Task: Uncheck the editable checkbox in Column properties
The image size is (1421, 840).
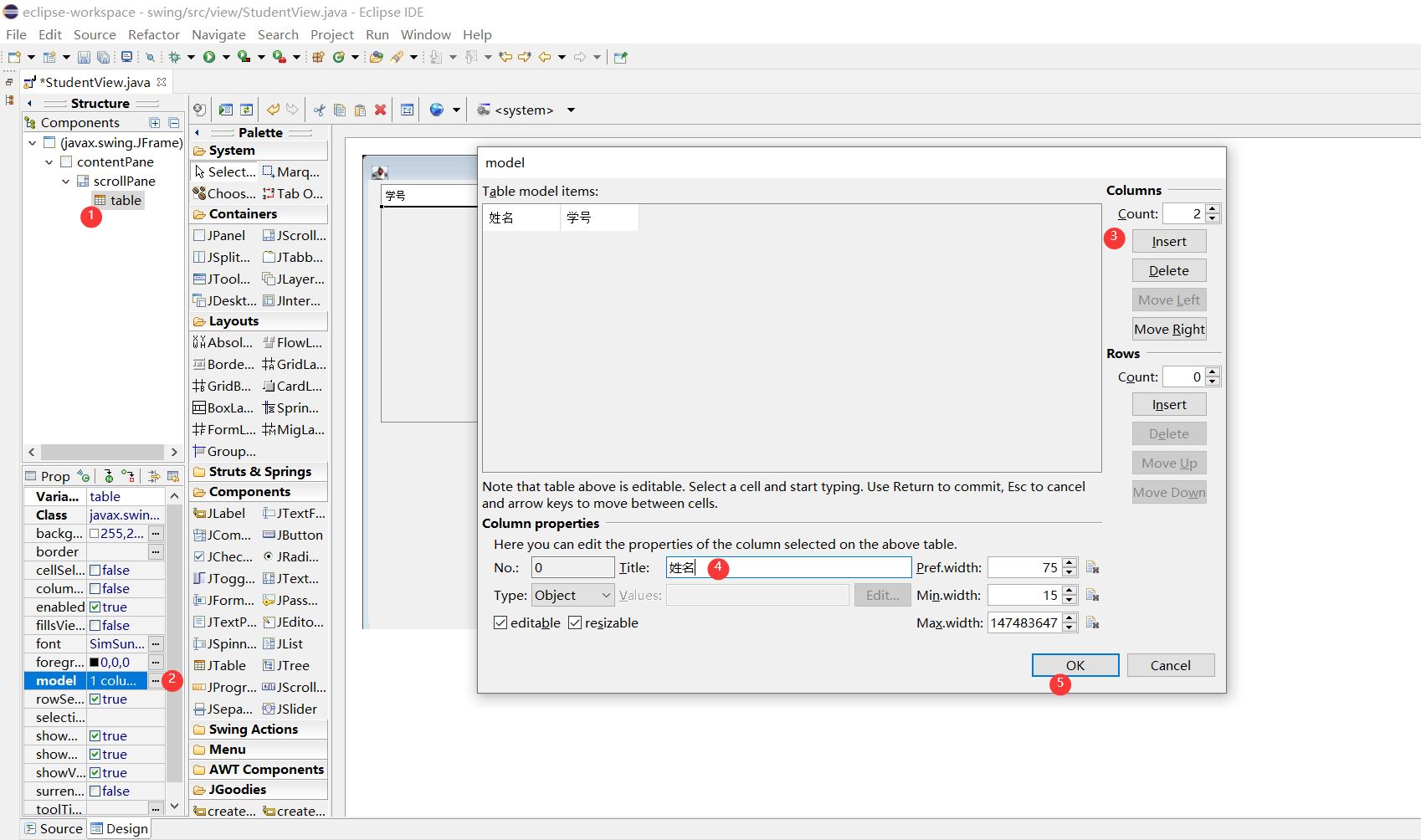Action: 500,622
